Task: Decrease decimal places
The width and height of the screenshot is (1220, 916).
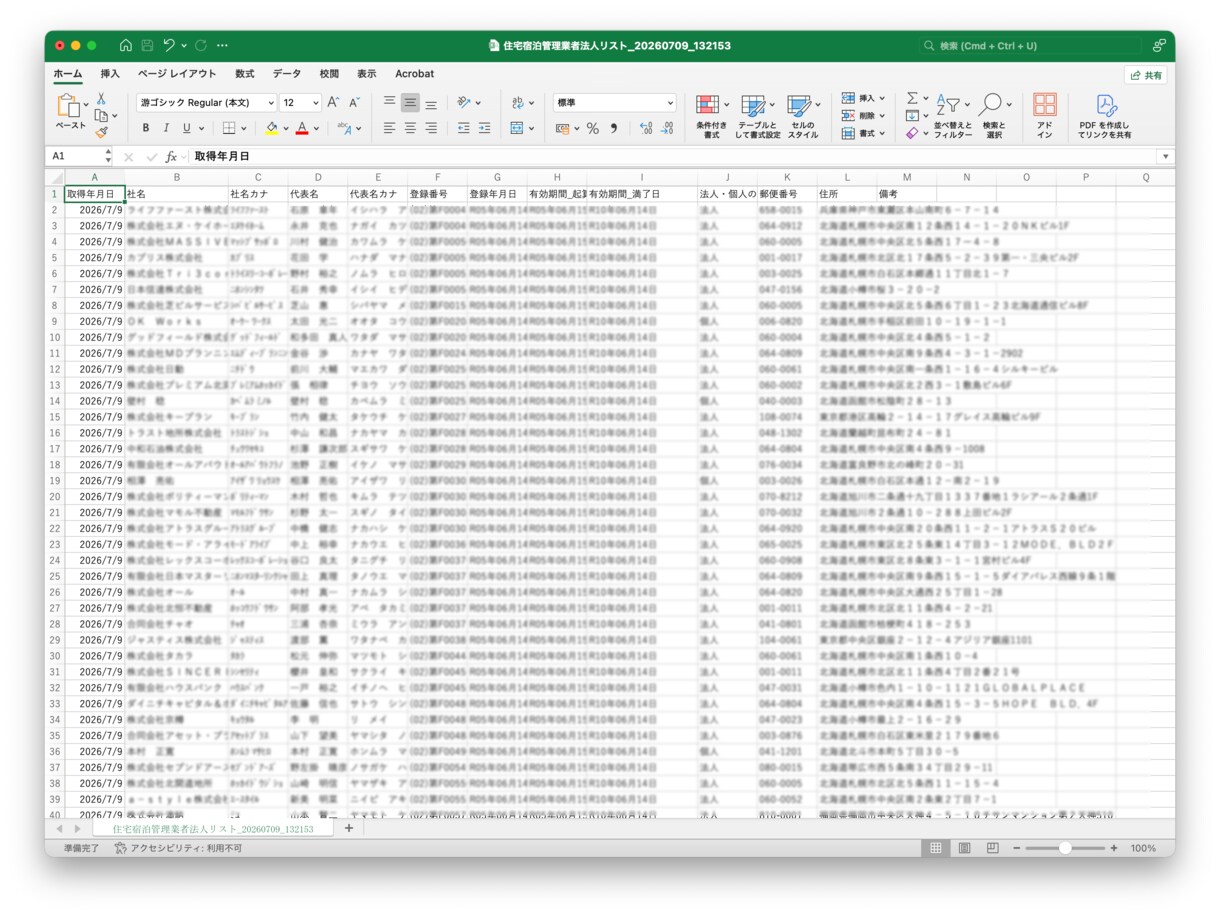Action: point(667,128)
